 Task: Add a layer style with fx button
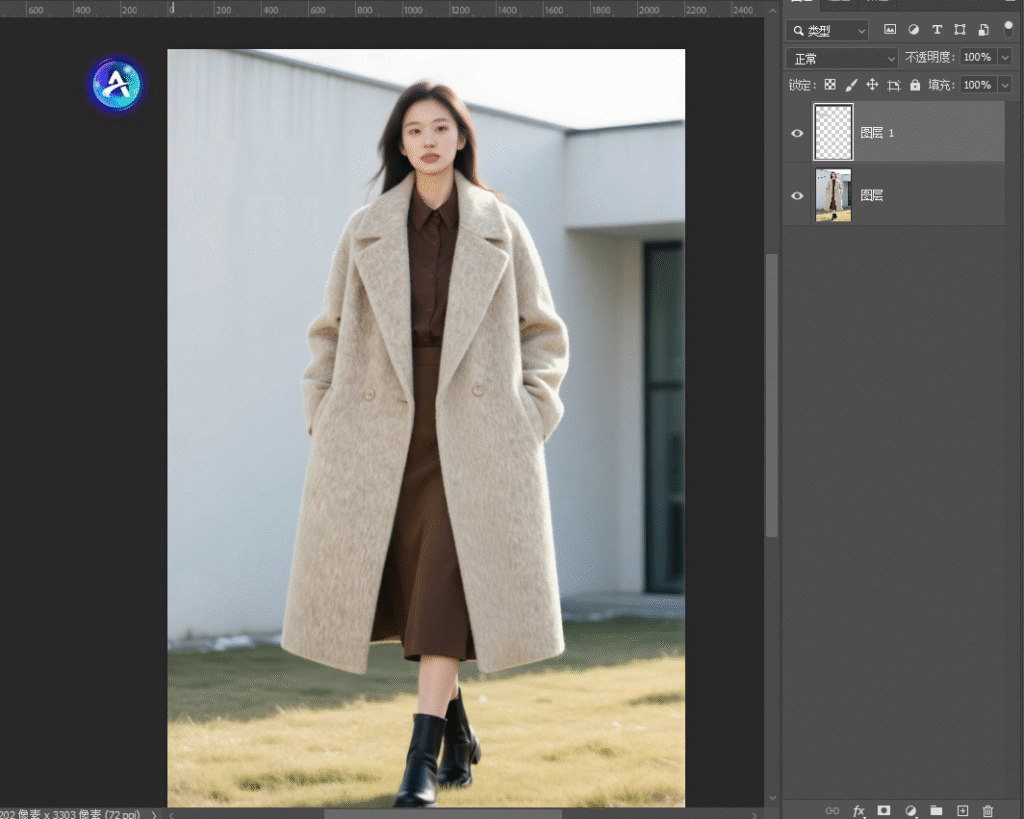pyautogui.click(x=858, y=810)
